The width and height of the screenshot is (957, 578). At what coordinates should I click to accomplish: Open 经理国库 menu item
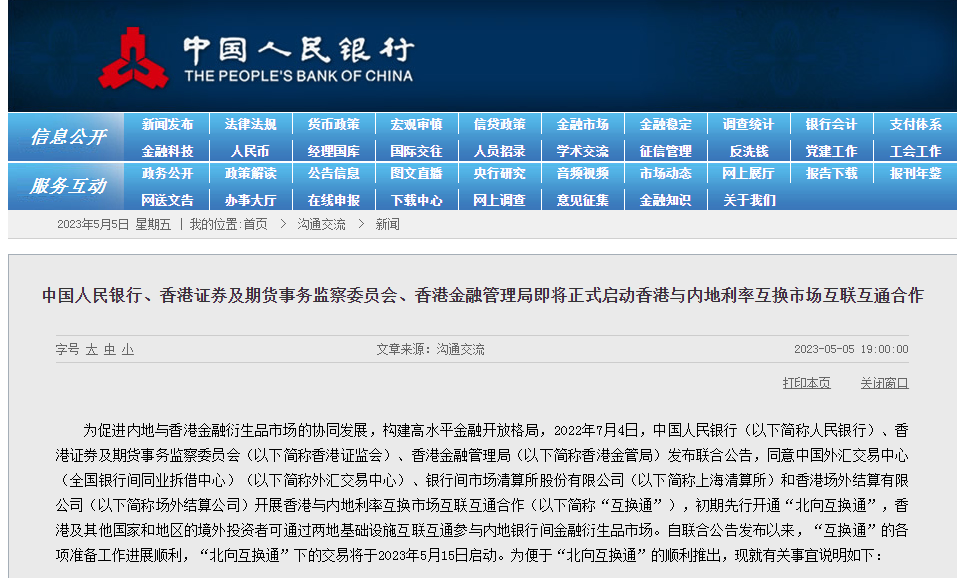333,151
